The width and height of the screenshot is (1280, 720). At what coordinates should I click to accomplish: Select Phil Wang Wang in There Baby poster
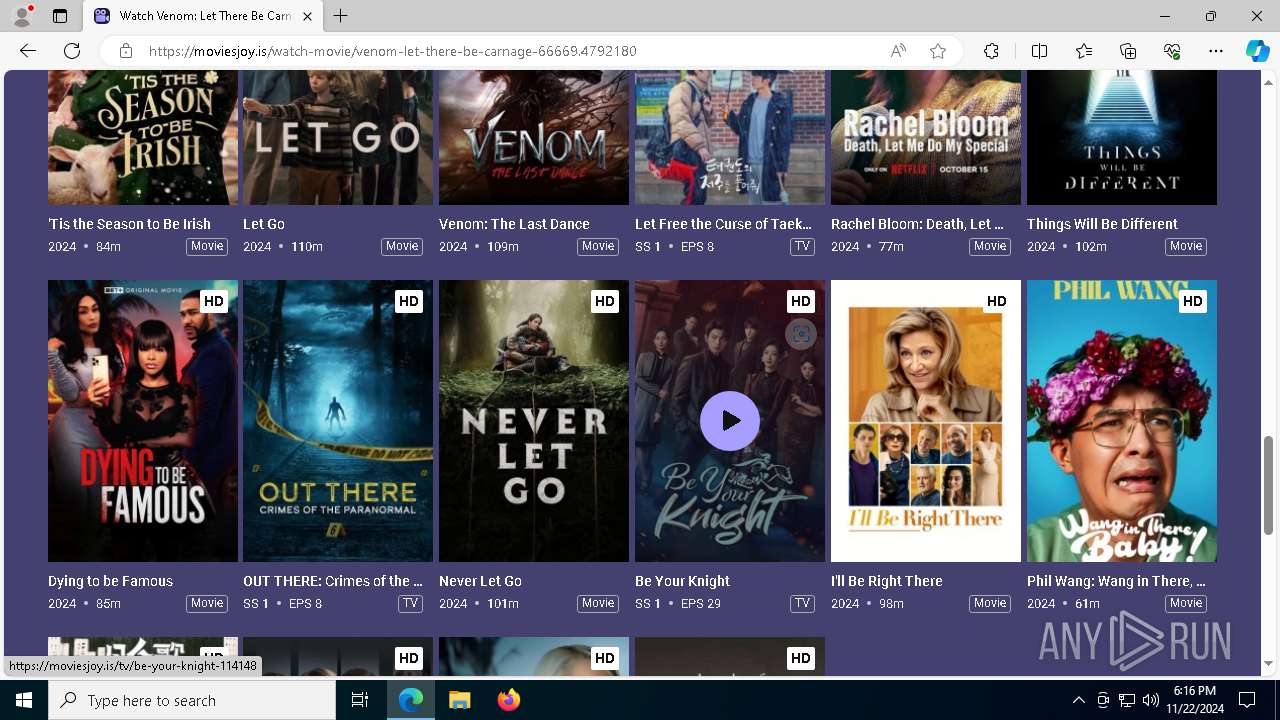[1122, 421]
